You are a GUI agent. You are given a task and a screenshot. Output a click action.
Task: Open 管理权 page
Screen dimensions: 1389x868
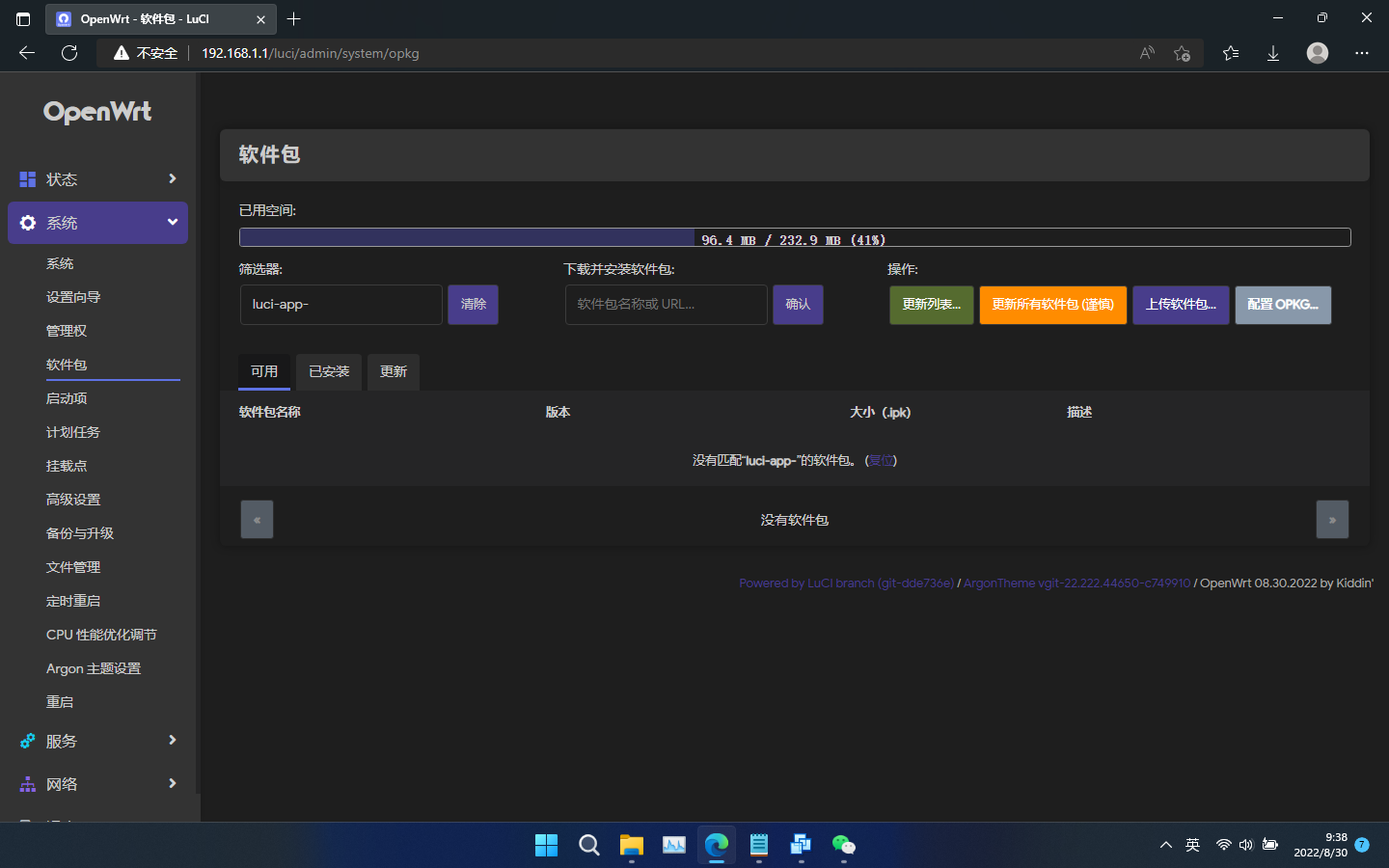tap(67, 331)
